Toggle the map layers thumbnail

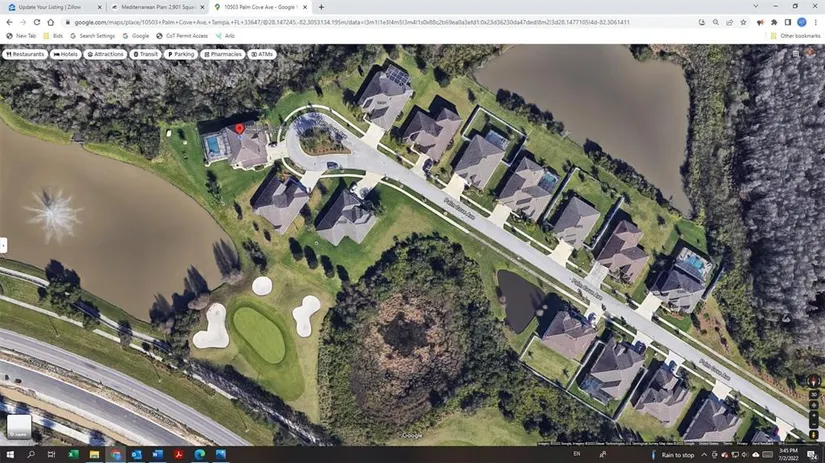19,427
